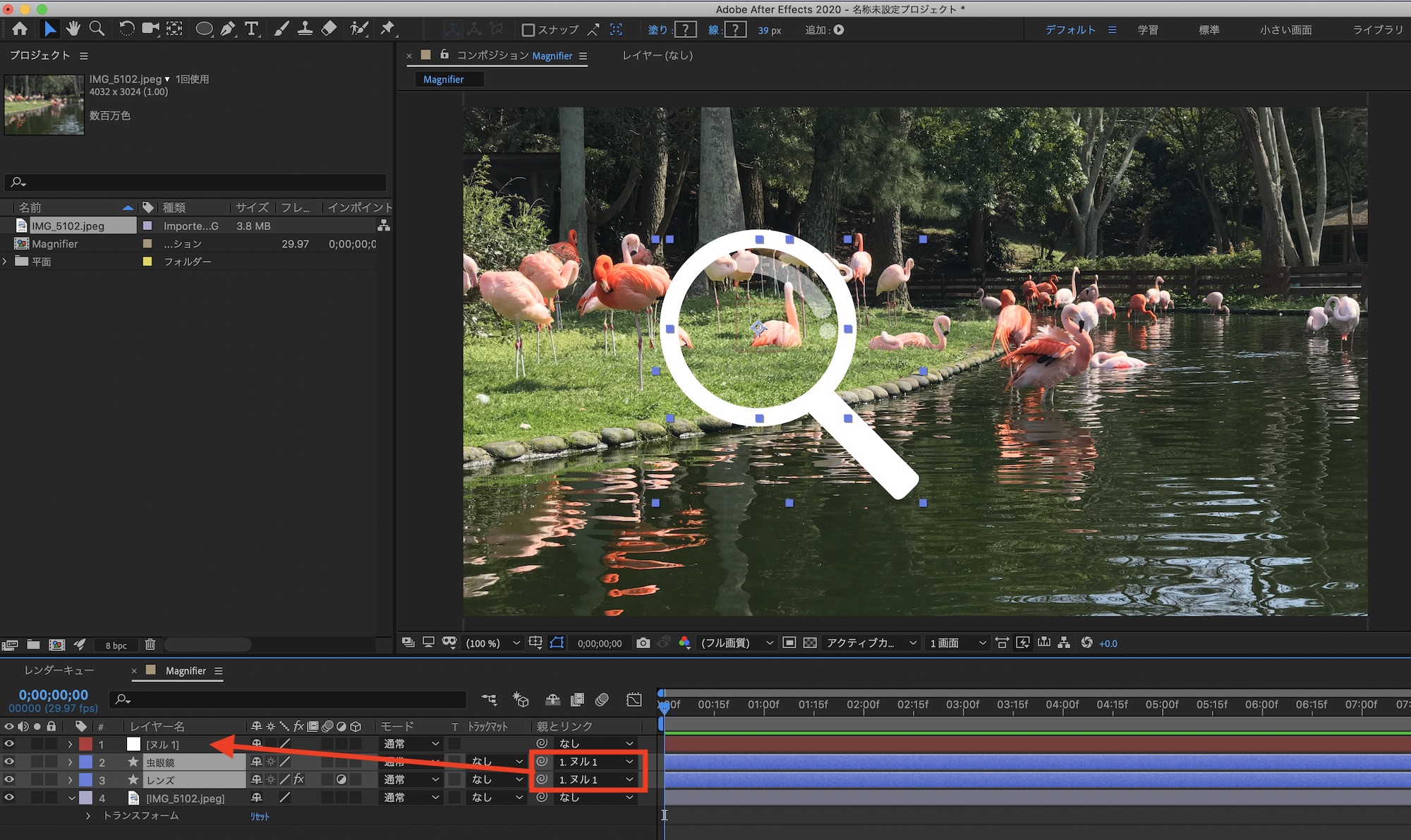Click the snapshot camera icon
Image resolution: width=1411 pixels, height=840 pixels.
tap(643, 643)
